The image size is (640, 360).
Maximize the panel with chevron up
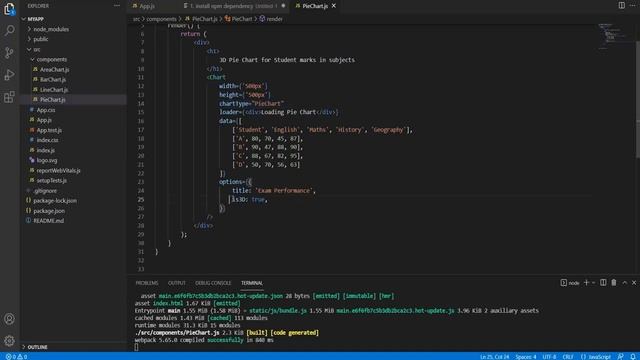624,282
